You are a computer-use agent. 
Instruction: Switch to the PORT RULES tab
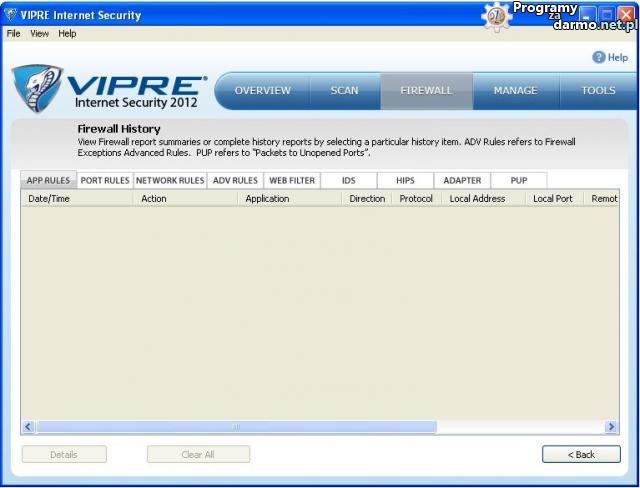[x=105, y=181]
